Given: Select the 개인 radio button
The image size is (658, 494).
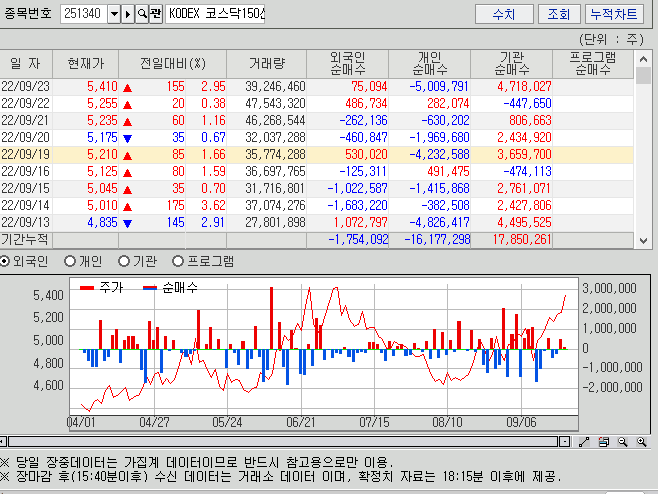Looking at the screenshot, I should pos(70,261).
